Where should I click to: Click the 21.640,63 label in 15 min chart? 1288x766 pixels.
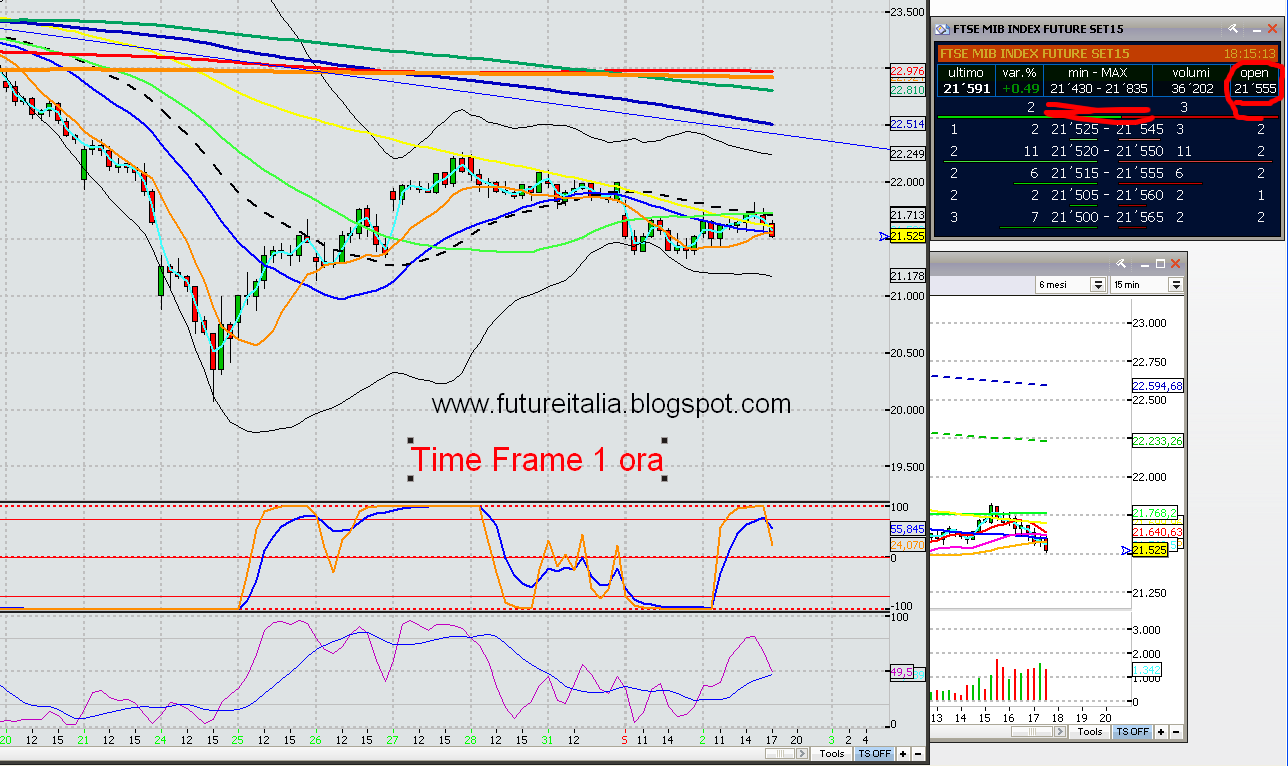(1158, 532)
